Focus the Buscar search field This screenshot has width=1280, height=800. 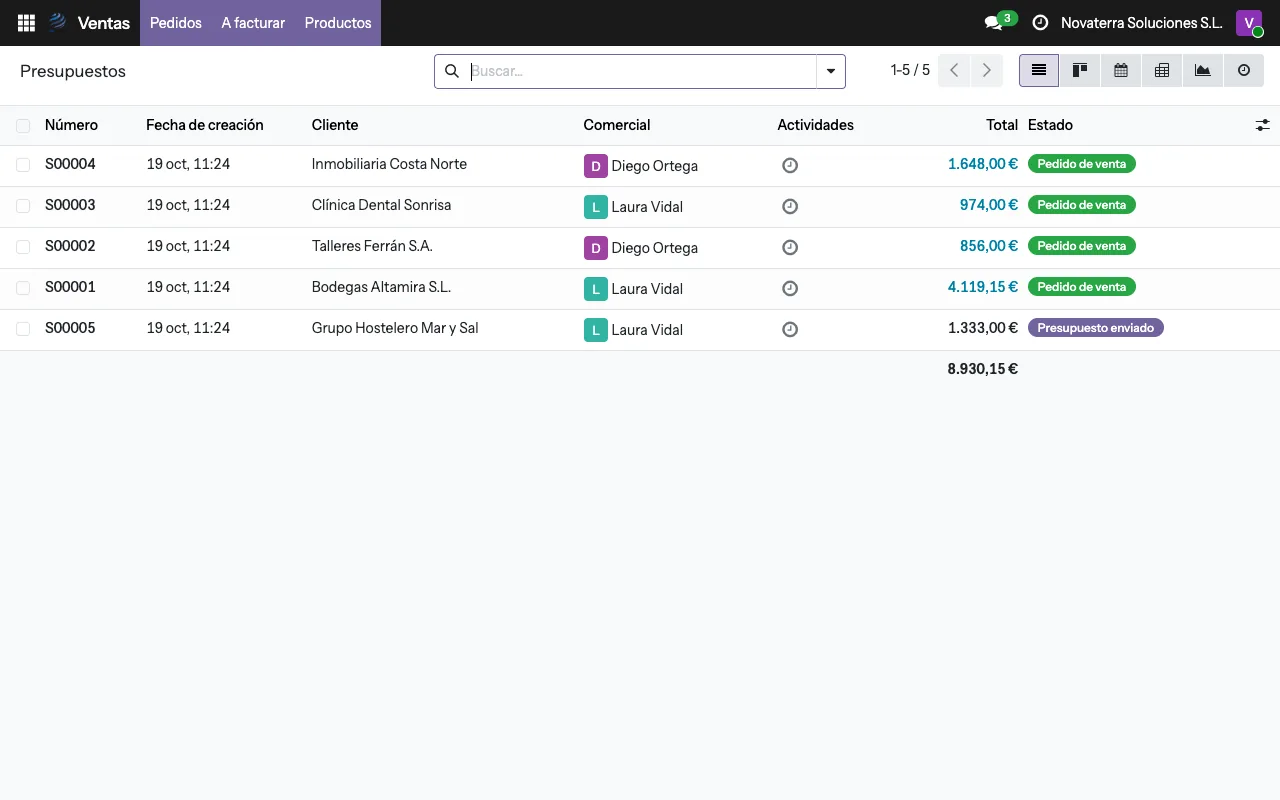tap(642, 71)
